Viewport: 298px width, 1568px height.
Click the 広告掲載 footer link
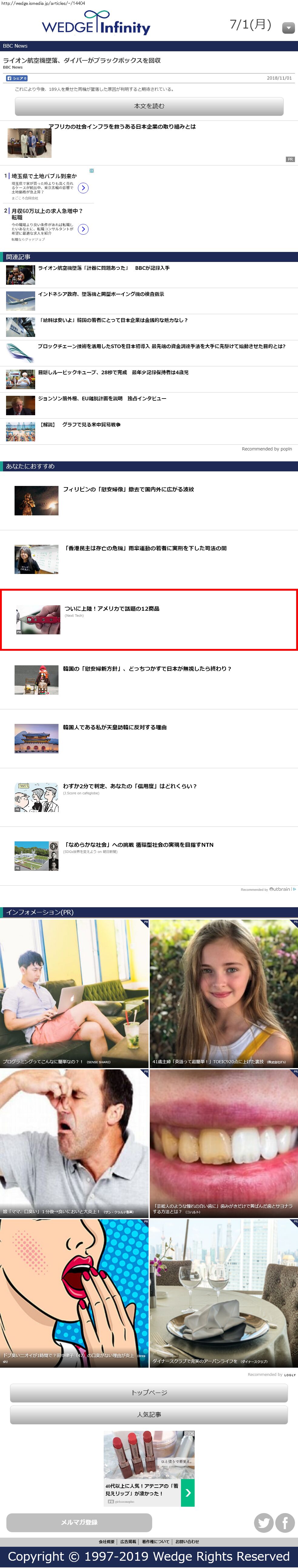[128, 1542]
